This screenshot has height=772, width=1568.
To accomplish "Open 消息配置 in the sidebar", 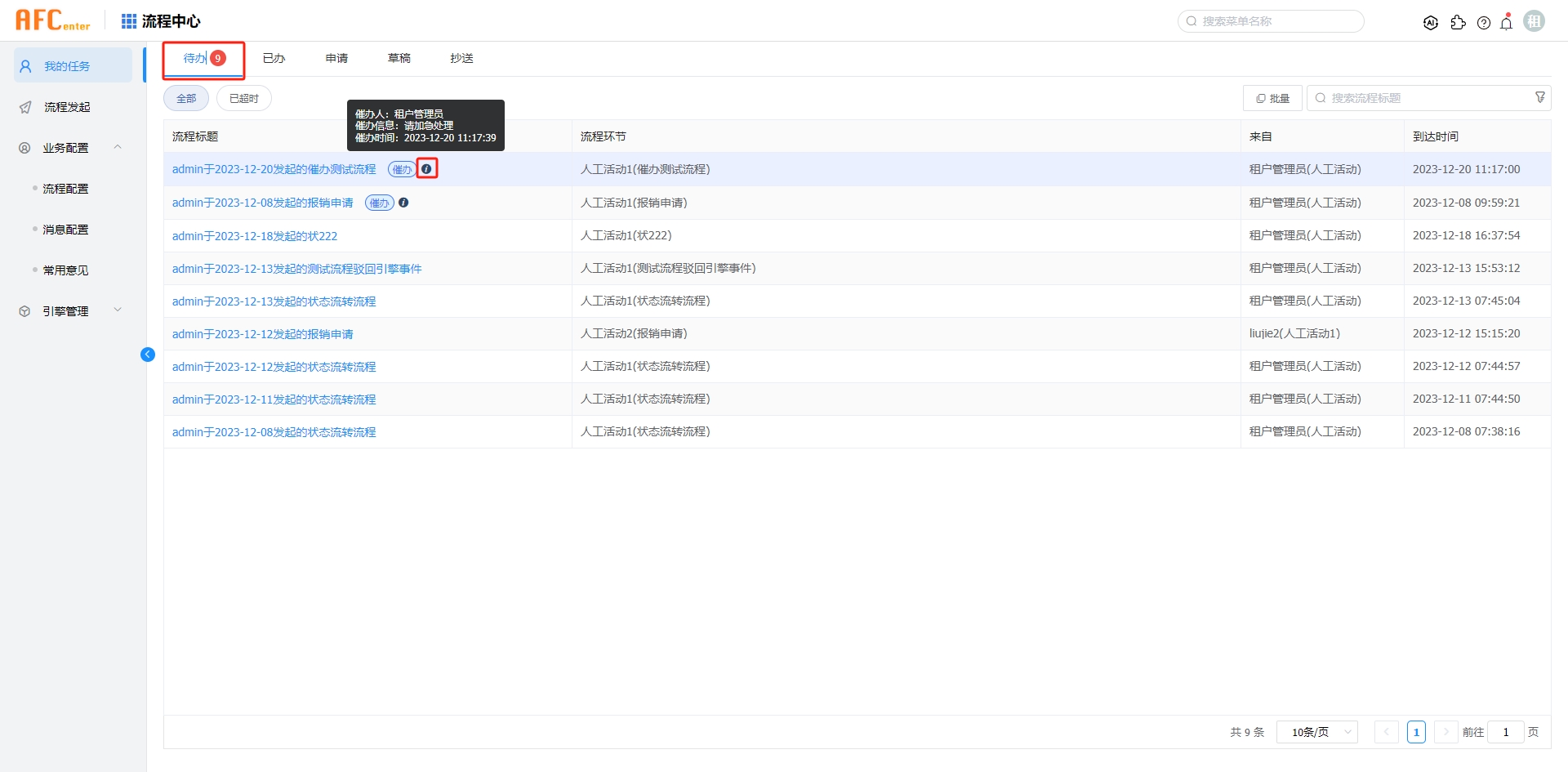I will pyautogui.click(x=65, y=230).
